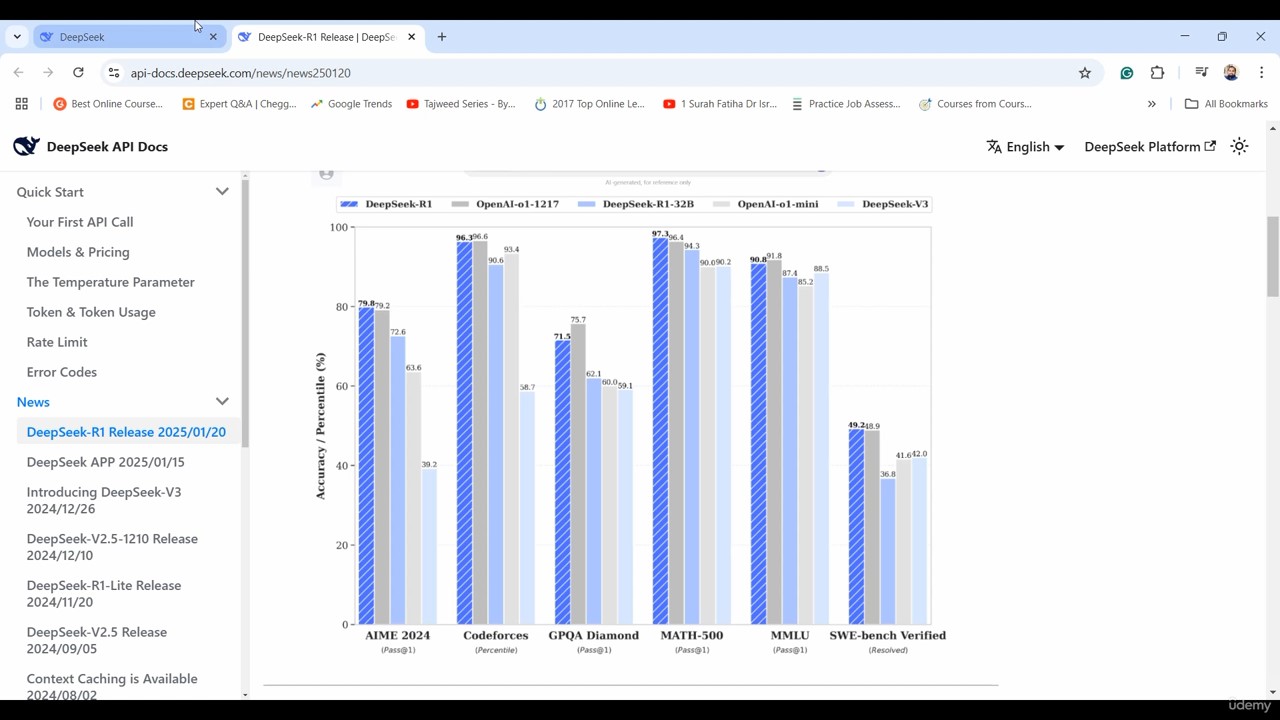Open DeepSeek APP 2025/01/15 news
1280x720 pixels.
pos(105,462)
